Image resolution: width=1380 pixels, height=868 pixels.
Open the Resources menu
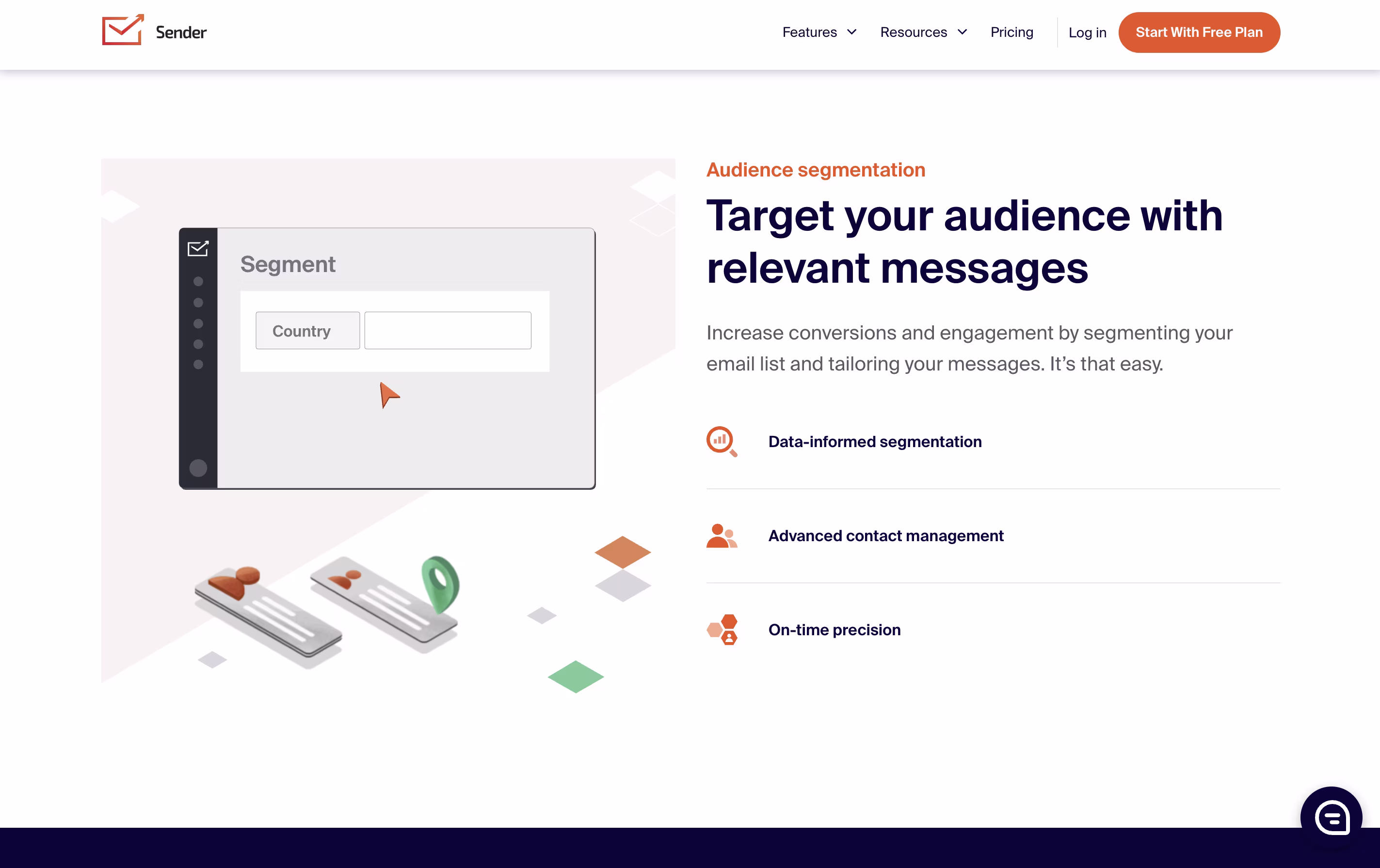point(914,32)
